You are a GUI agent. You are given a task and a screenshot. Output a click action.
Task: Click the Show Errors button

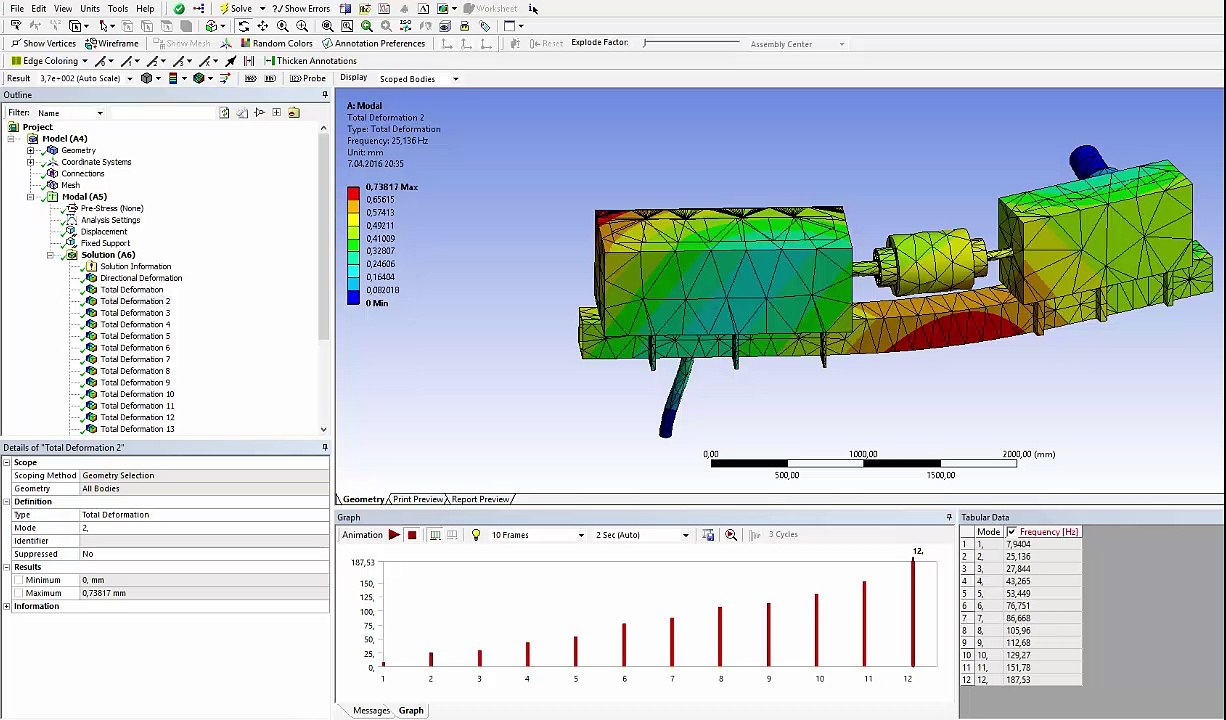point(301,9)
